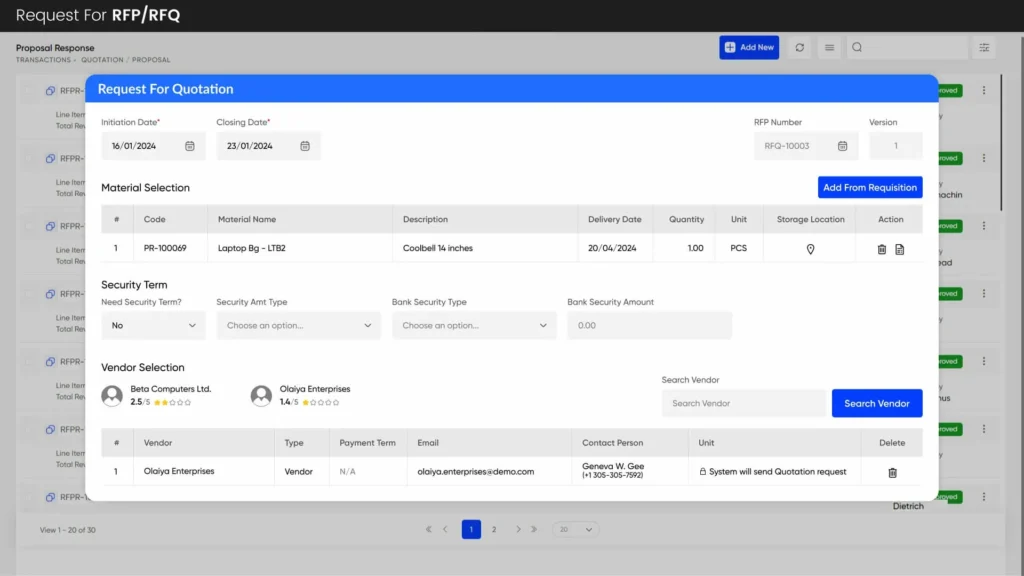Click the refresh icon in top toolbar
The image size is (1024, 576).
coord(799,47)
